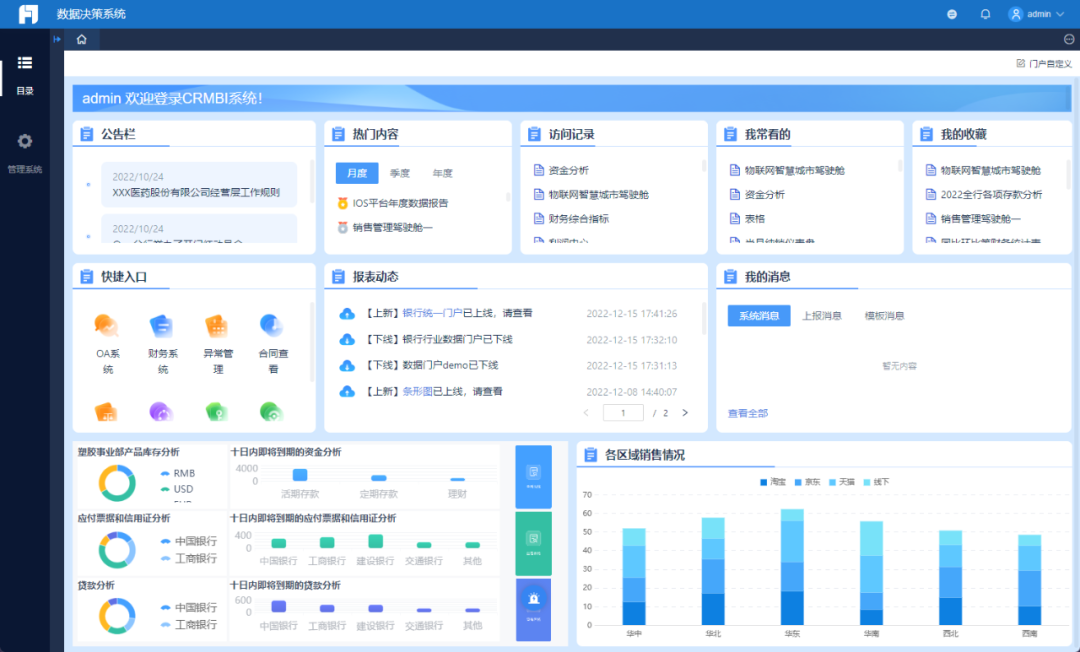Open 财务系统 shortcut icon
This screenshot has width=1080, height=652.
click(162, 326)
